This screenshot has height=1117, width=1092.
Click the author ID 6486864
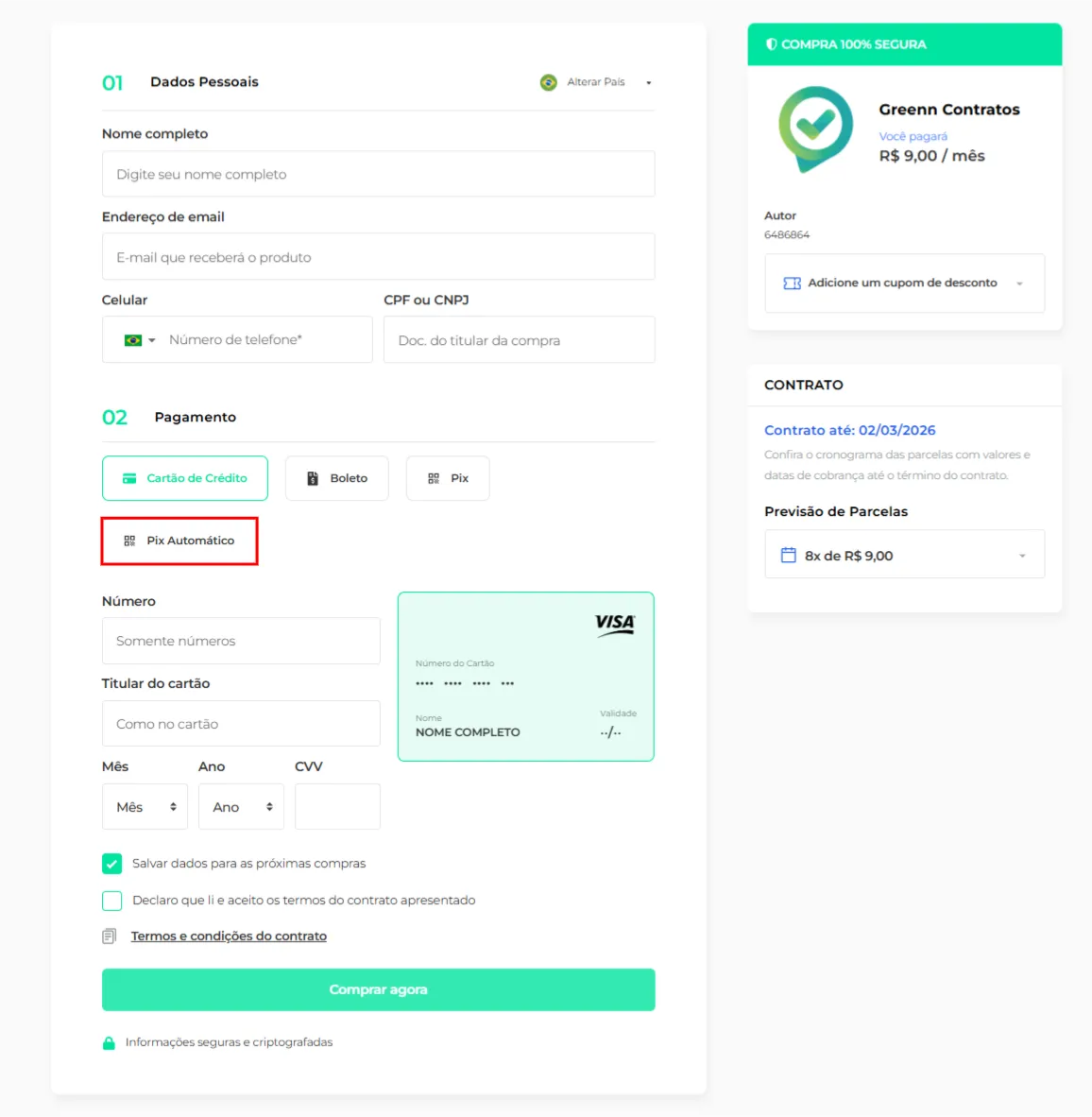(787, 234)
